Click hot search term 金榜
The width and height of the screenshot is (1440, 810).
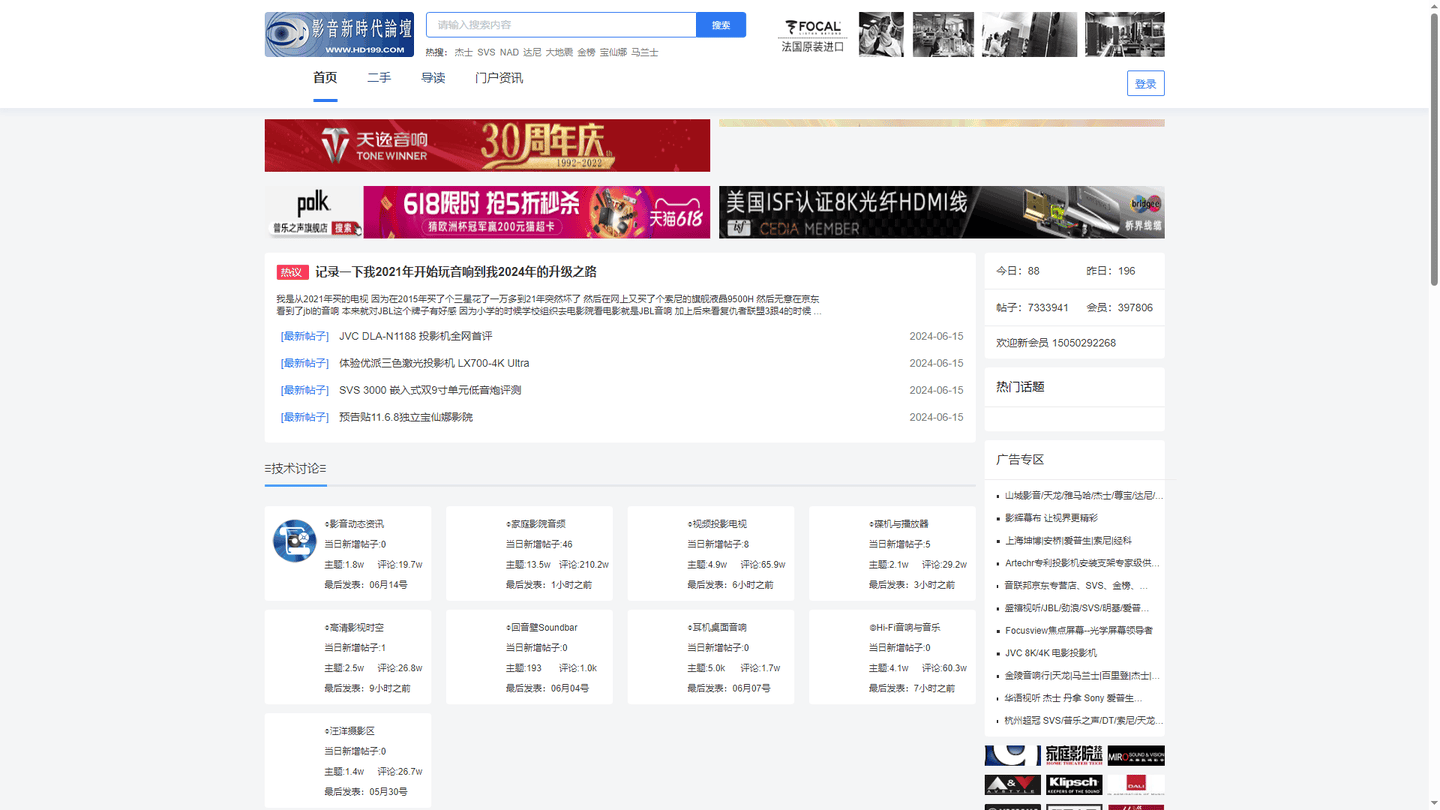(586, 52)
